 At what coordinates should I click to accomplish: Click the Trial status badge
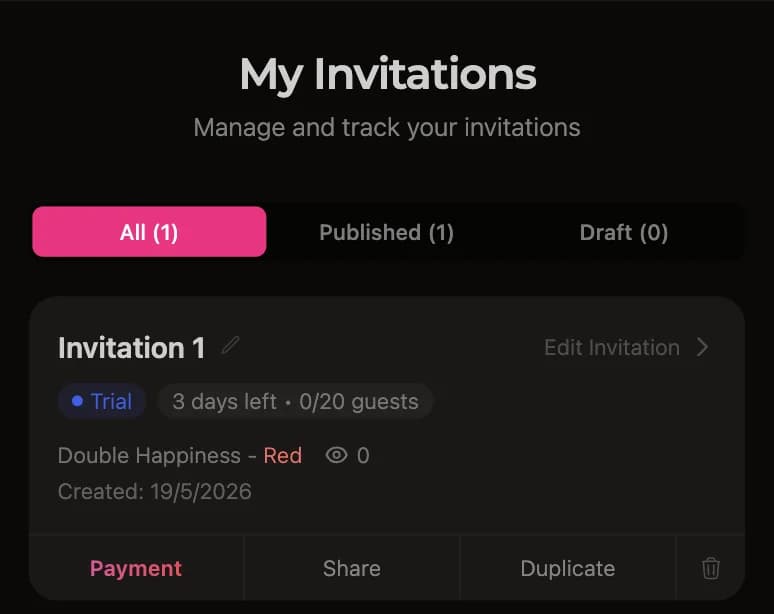102,401
